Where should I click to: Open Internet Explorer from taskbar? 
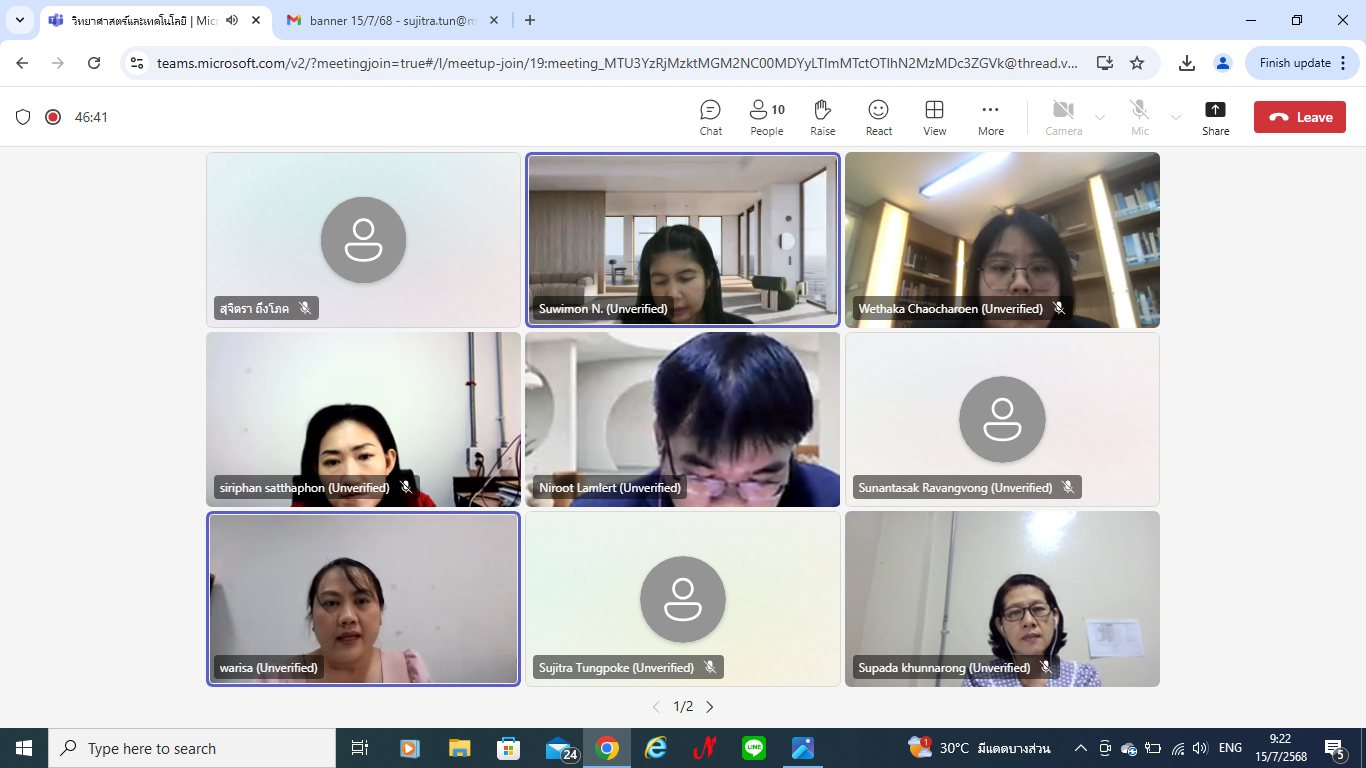pyautogui.click(x=656, y=748)
